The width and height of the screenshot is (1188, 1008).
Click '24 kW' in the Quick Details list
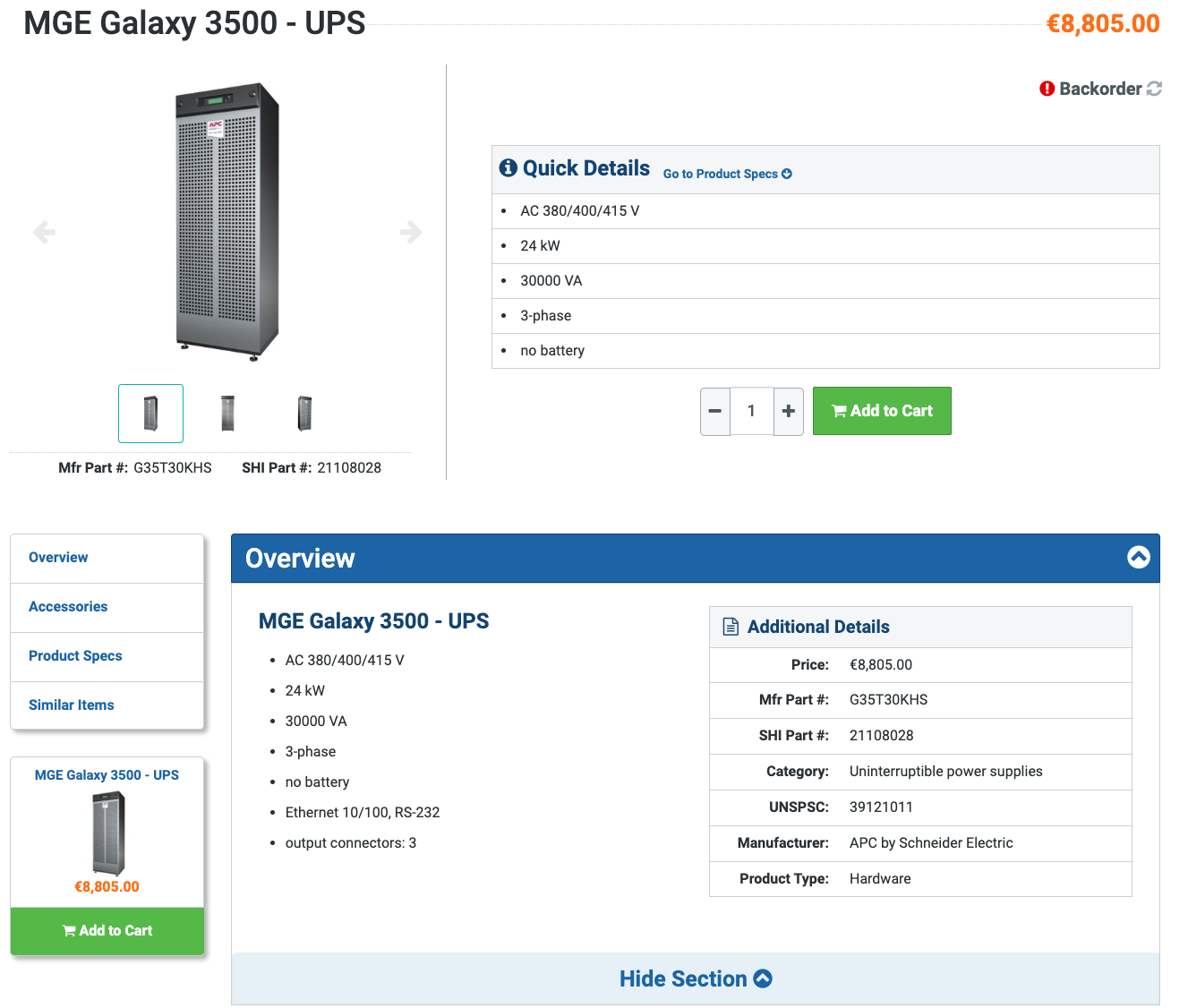(x=540, y=246)
